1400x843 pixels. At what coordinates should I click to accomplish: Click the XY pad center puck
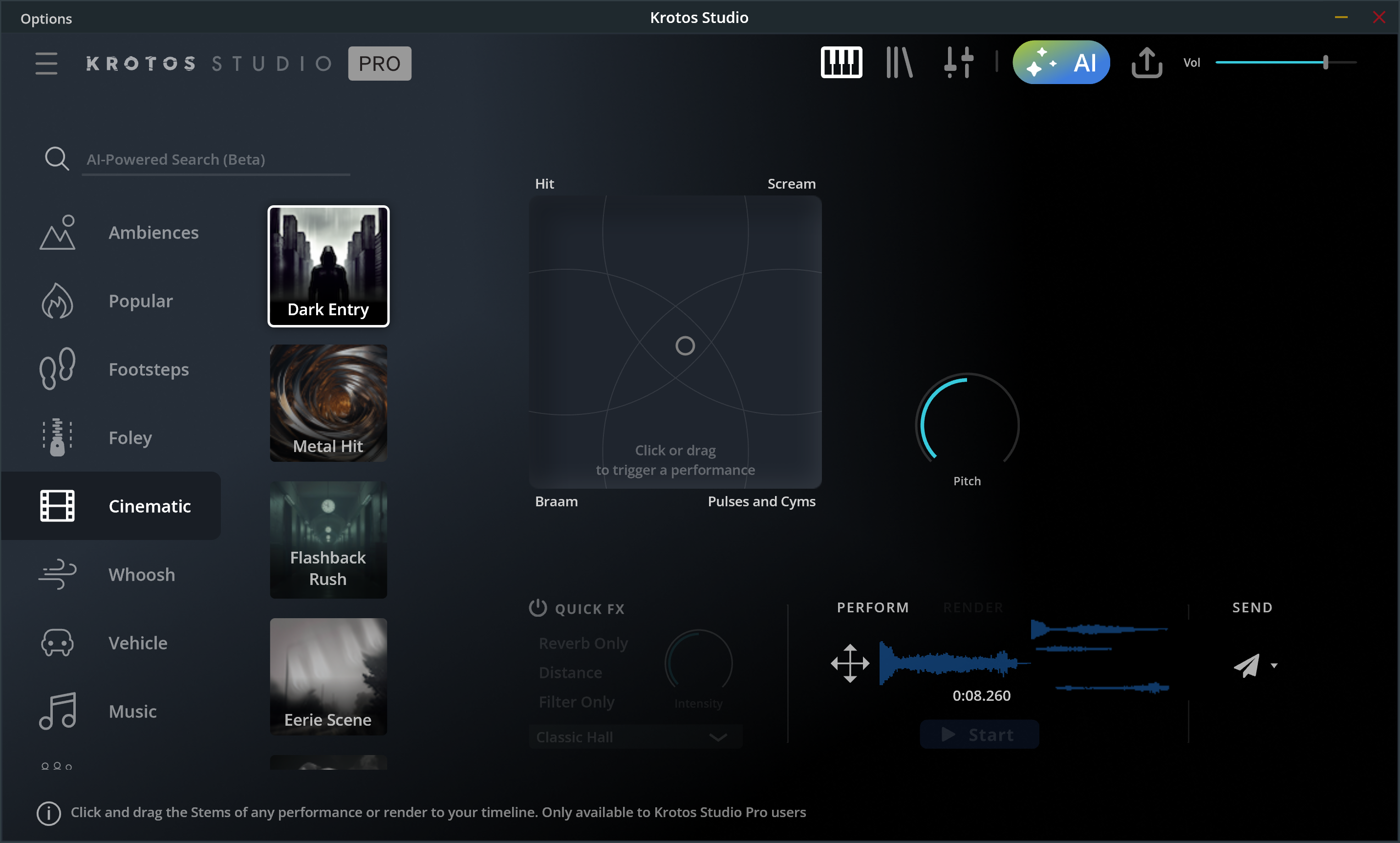[x=685, y=346]
